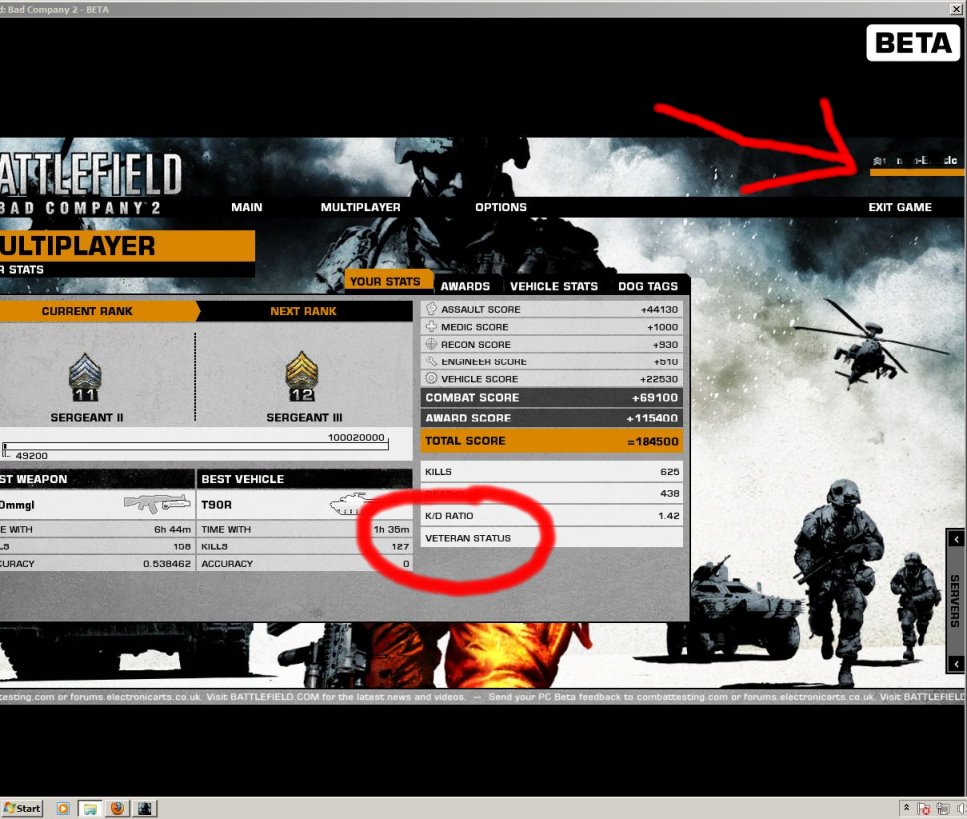Open the OPTIONS menu
This screenshot has height=819, width=967.
[501, 207]
